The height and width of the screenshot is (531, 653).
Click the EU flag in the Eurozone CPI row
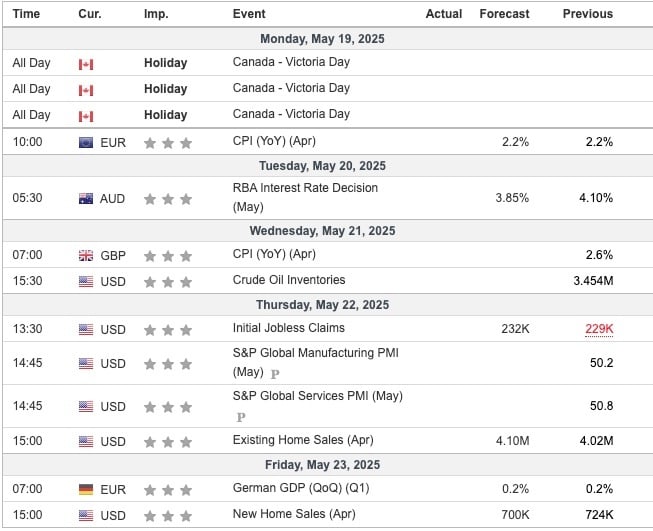pos(86,142)
